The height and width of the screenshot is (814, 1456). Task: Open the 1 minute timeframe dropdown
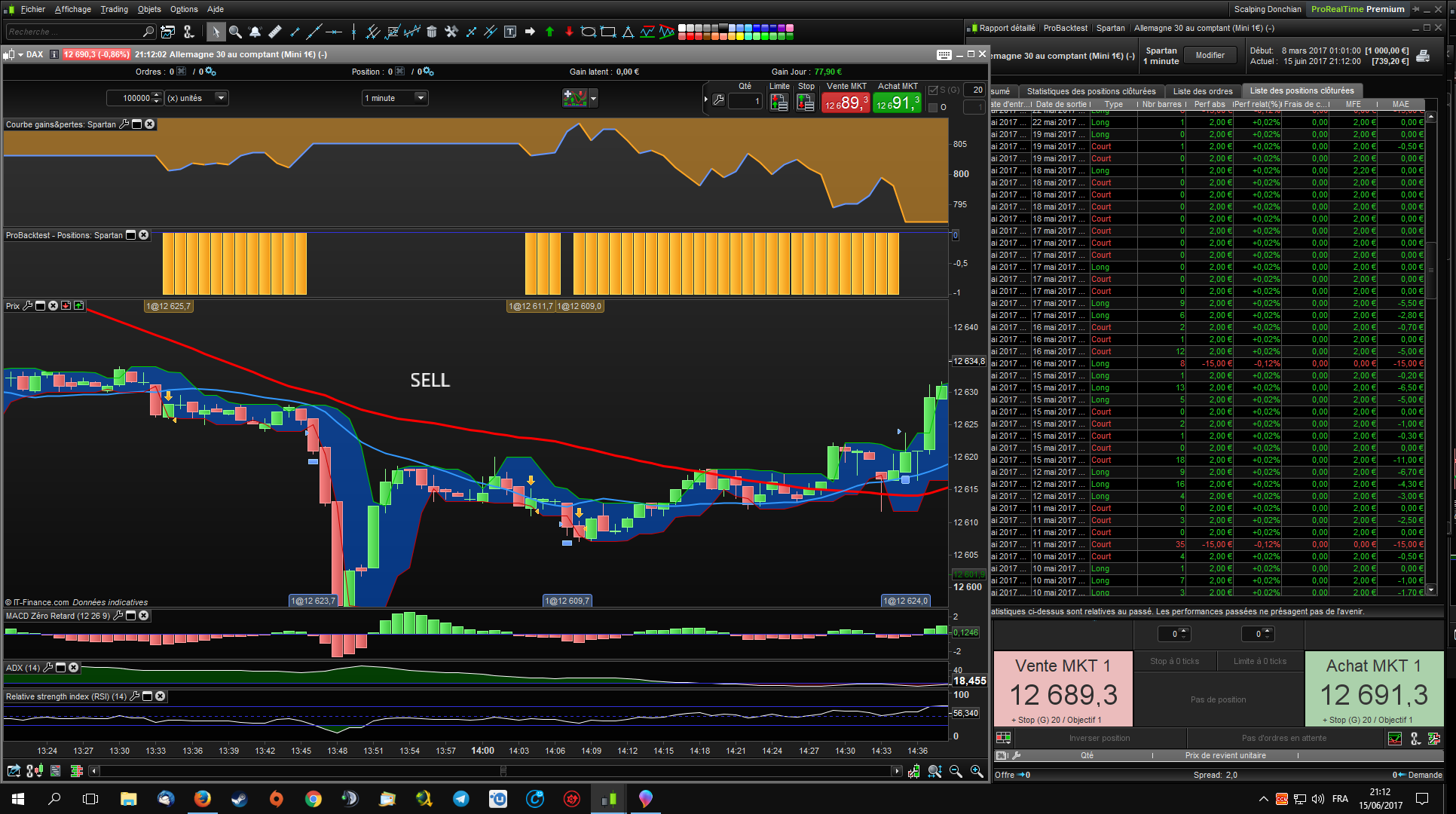point(421,98)
